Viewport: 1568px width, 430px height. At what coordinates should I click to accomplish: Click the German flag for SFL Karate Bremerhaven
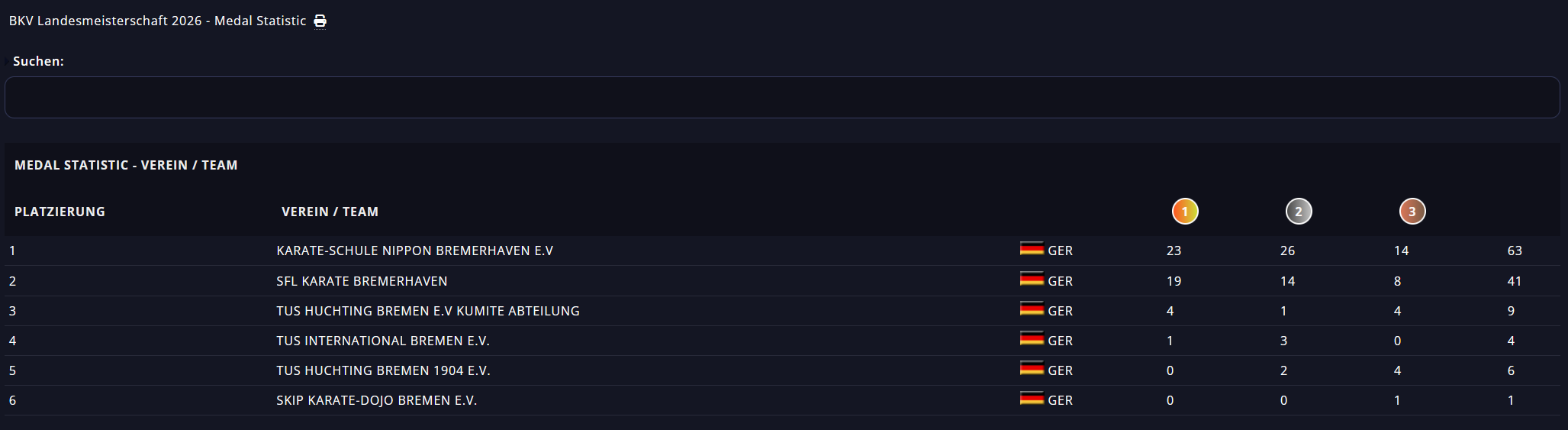1032,280
